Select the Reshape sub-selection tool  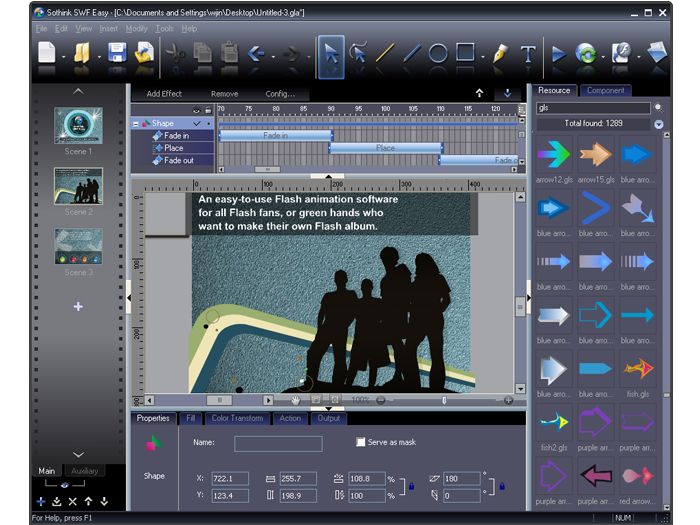click(x=358, y=53)
